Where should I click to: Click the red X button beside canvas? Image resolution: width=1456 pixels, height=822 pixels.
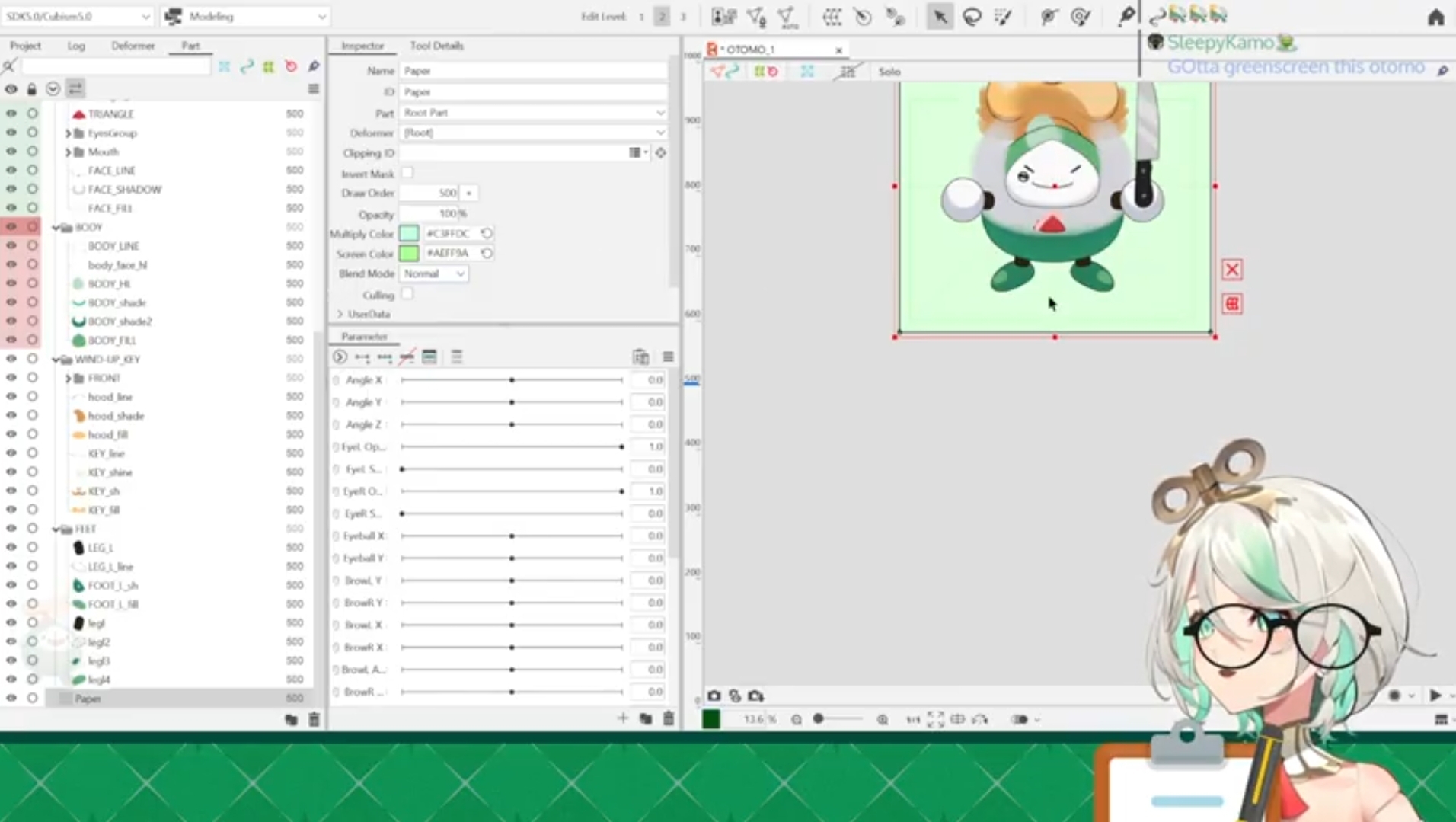[1231, 270]
